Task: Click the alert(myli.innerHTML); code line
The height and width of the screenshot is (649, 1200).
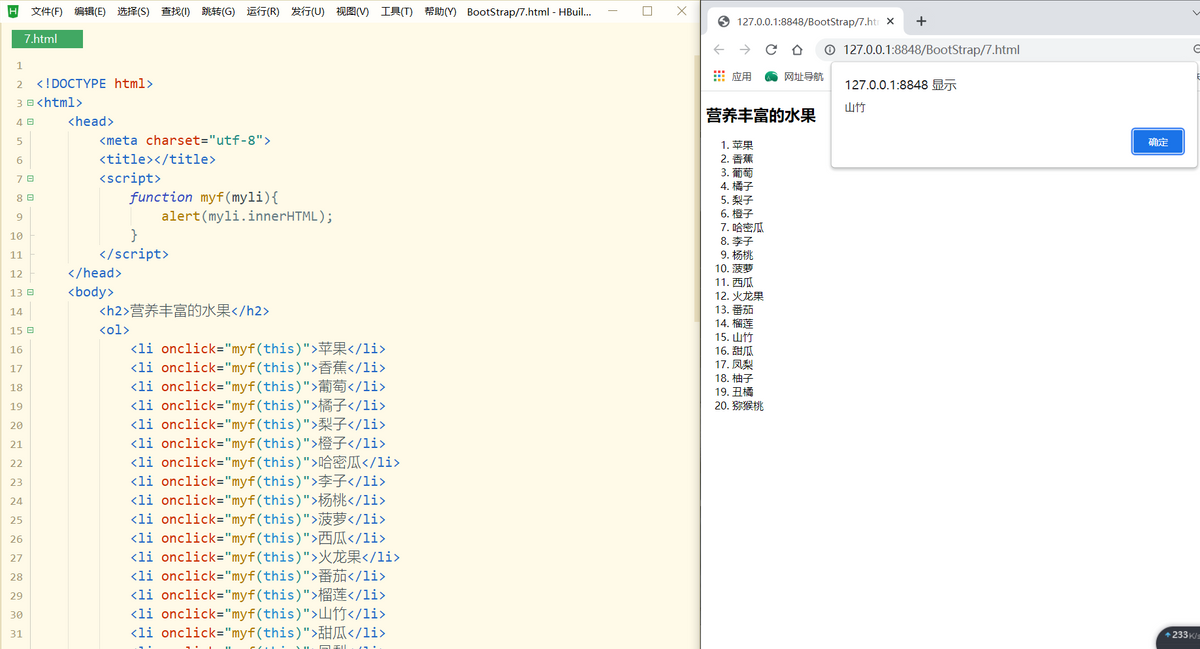Action: [x=247, y=216]
